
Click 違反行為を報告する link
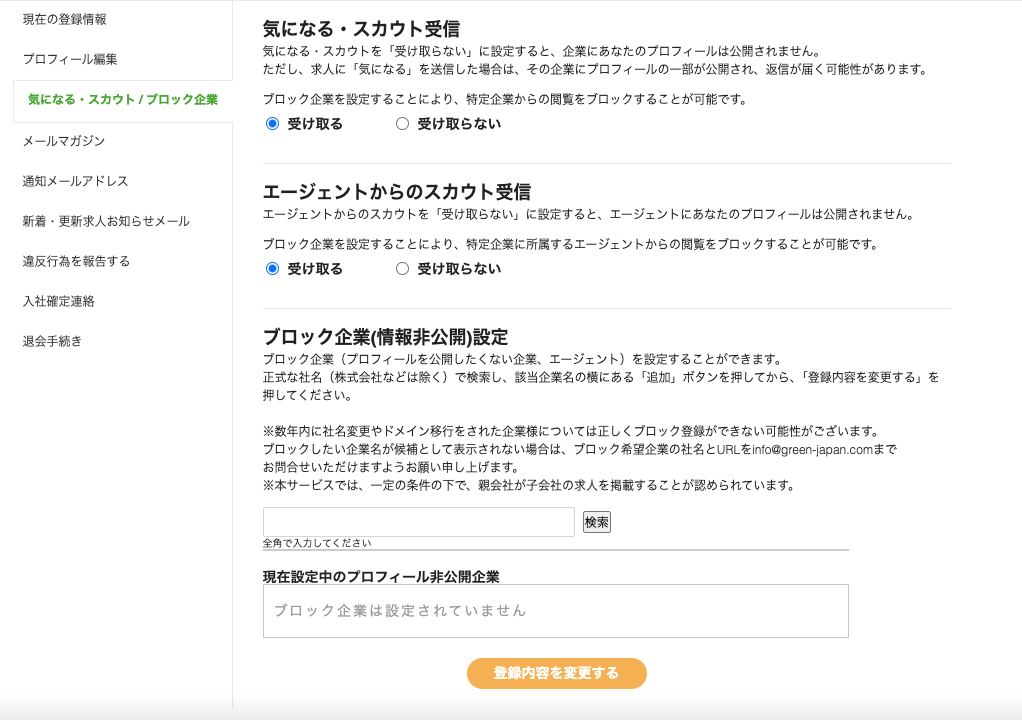(x=76, y=261)
